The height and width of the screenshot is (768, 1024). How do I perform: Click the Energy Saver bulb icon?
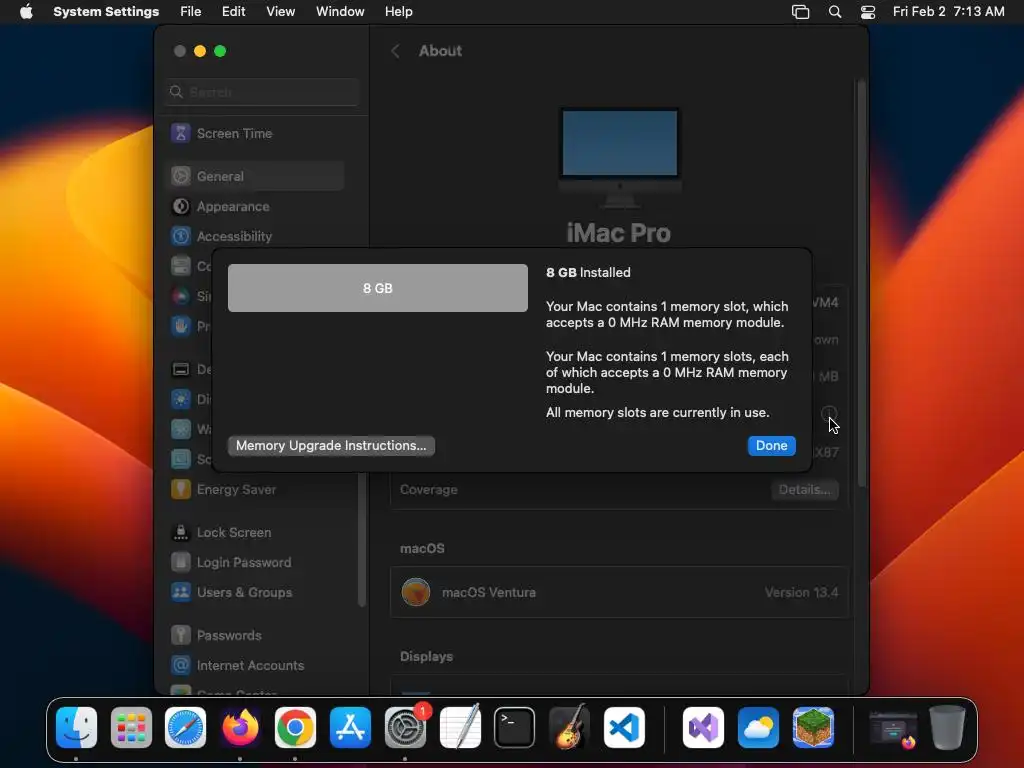(181, 489)
